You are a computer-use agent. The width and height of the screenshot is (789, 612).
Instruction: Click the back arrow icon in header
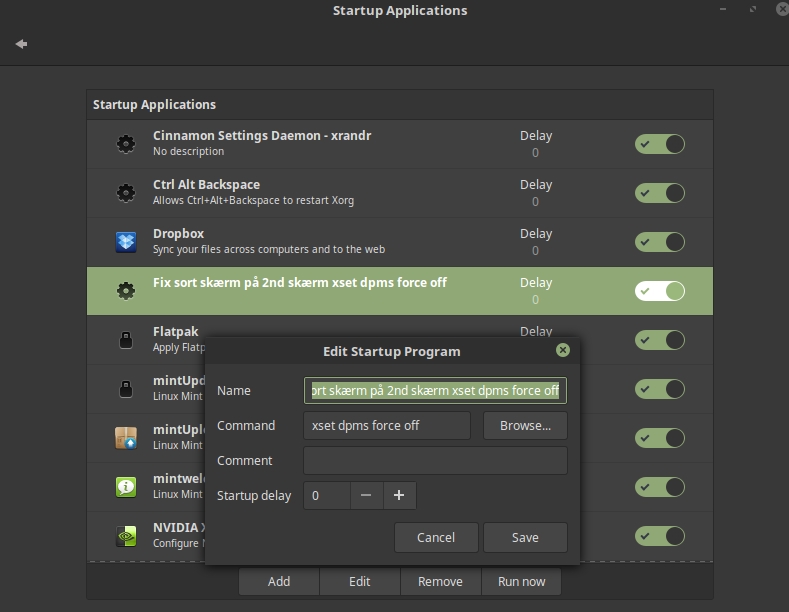tap(21, 44)
